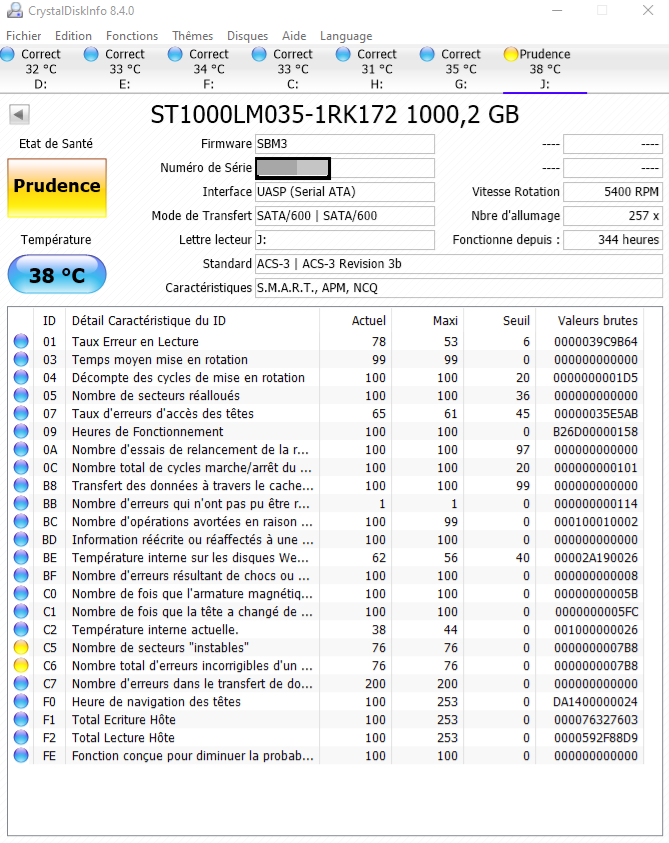This screenshot has height=843, width=669.
Task: Select row 'Heures de Fonctionnement'
Action: click(x=326, y=431)
